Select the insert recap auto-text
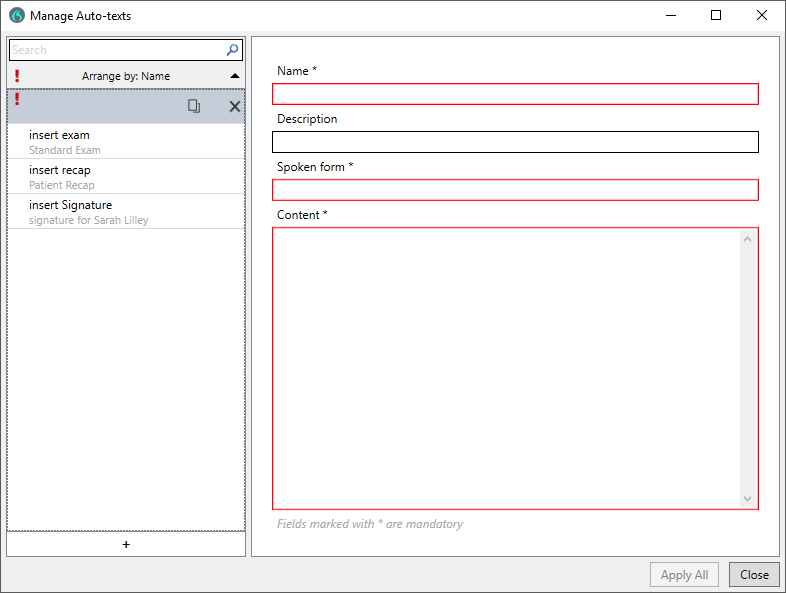Screen dimensions: 786x593 point(126,177)
